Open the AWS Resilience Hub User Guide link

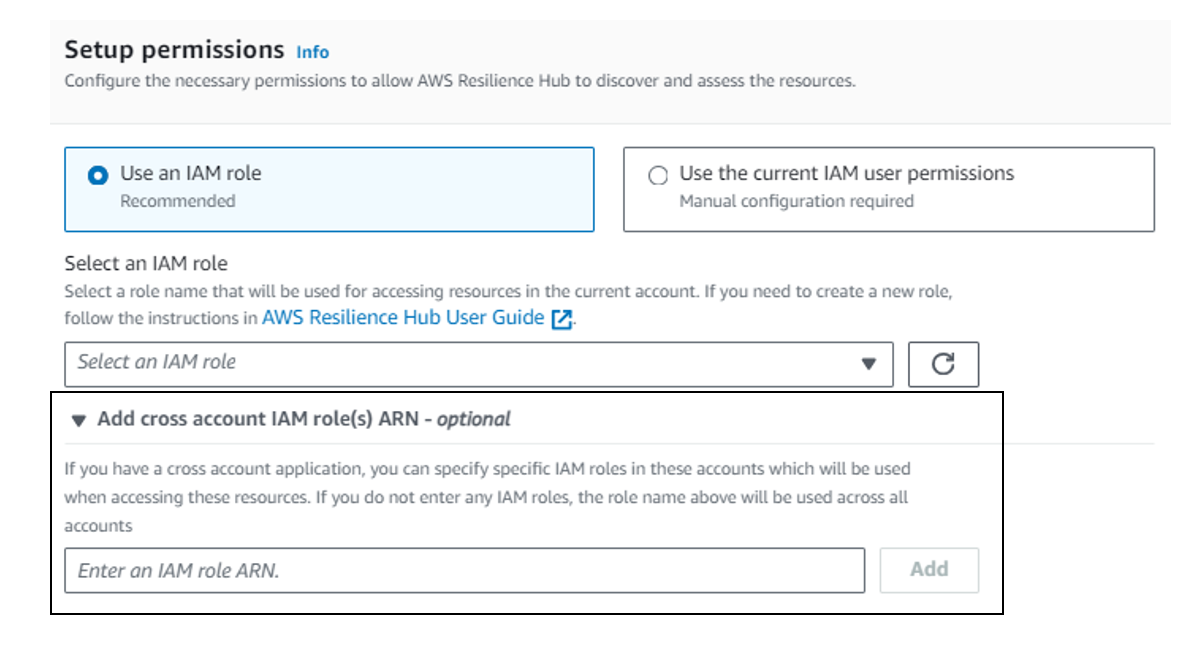click(x=400, y=319)
